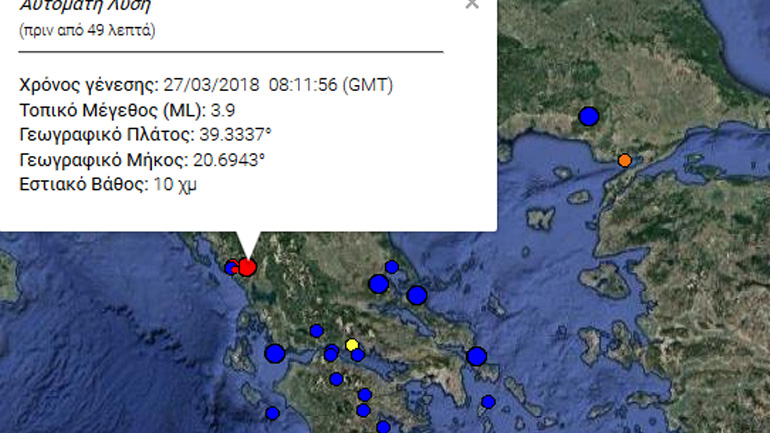Select the large blue marker by the Ionian islands
The image size is (770, 433).
(x=275, y=353)
